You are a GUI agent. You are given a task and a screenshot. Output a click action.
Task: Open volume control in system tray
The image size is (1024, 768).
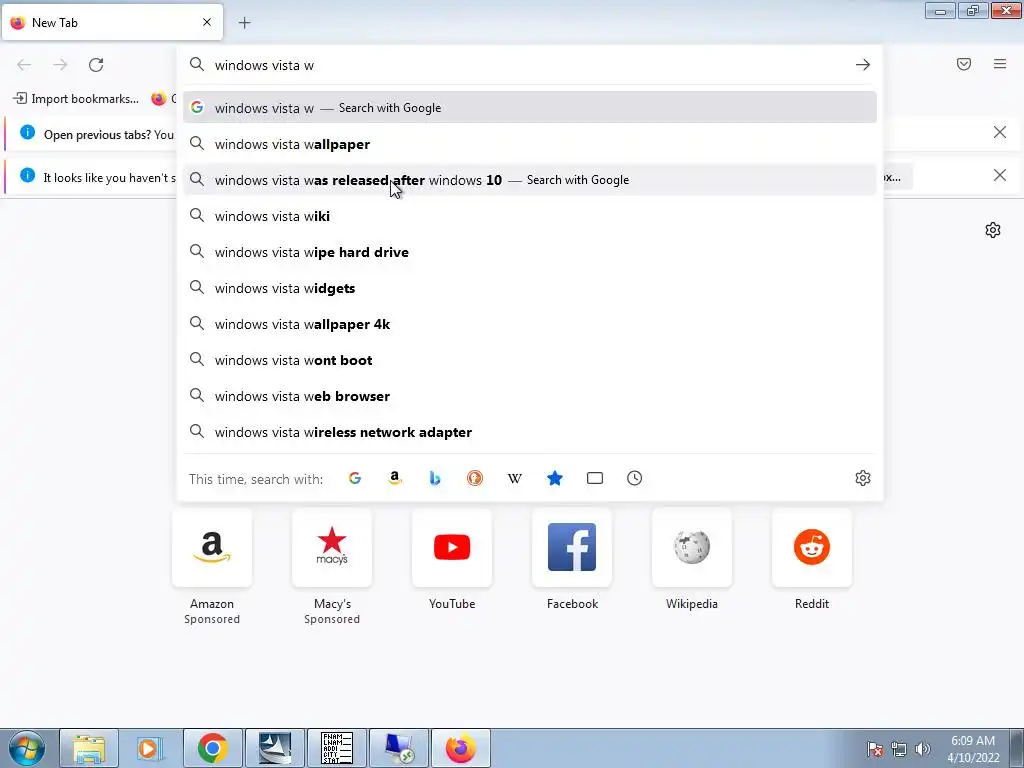pos(923,749)
